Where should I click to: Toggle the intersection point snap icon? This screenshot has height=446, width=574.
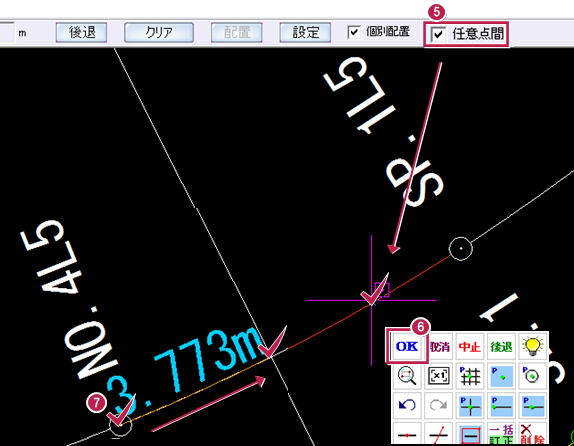pos(470,406)
